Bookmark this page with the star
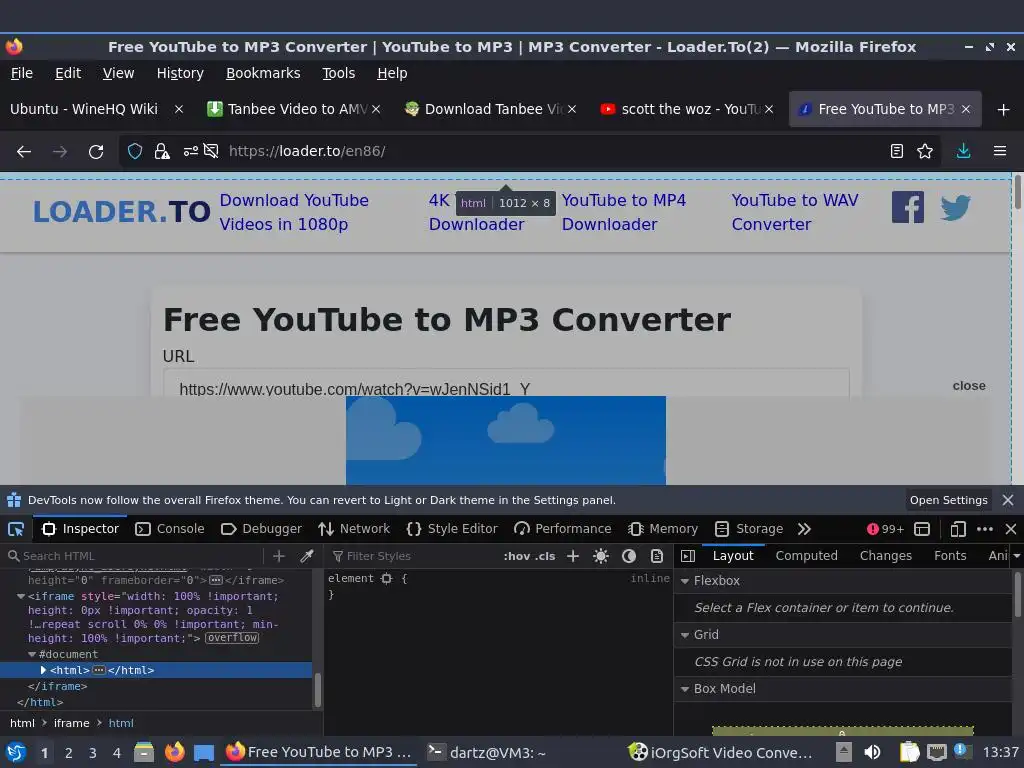Viewport: 1024px width, 768px height. point(925,152)
